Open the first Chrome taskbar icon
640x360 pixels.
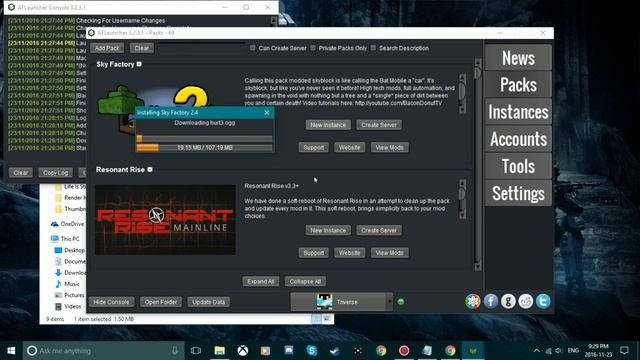point(381,351)
